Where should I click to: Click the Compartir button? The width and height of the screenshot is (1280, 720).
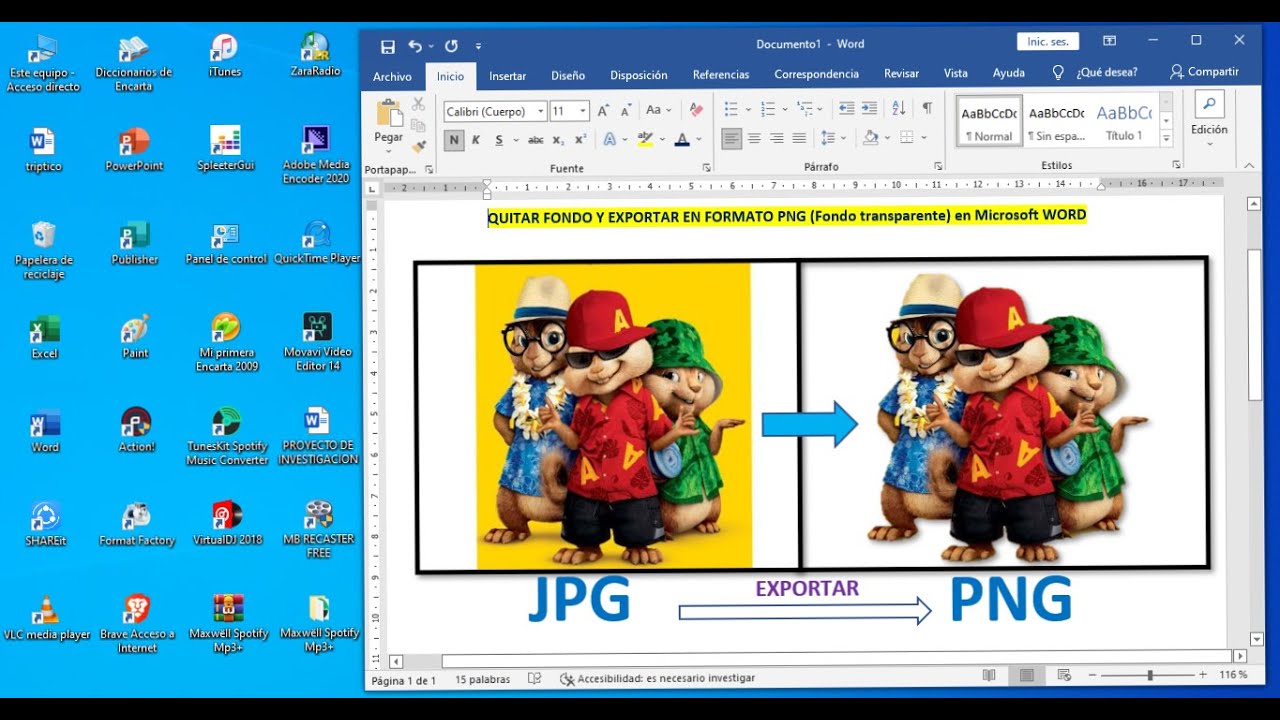click(1205, 72)
